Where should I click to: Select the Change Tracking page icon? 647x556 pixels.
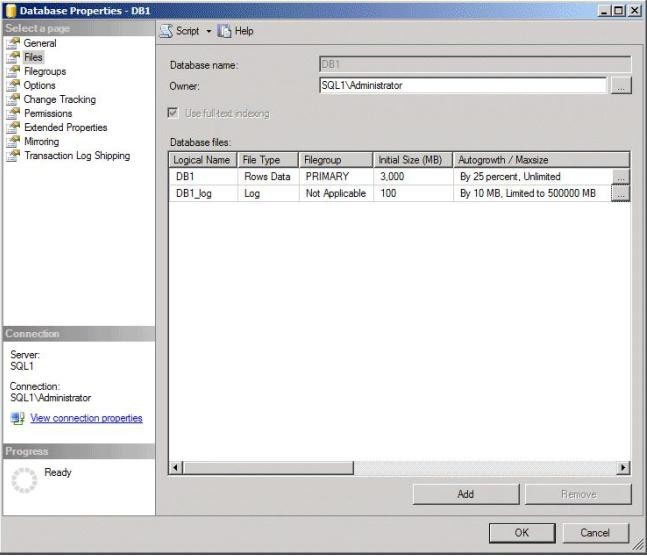(x=13, y=99)
